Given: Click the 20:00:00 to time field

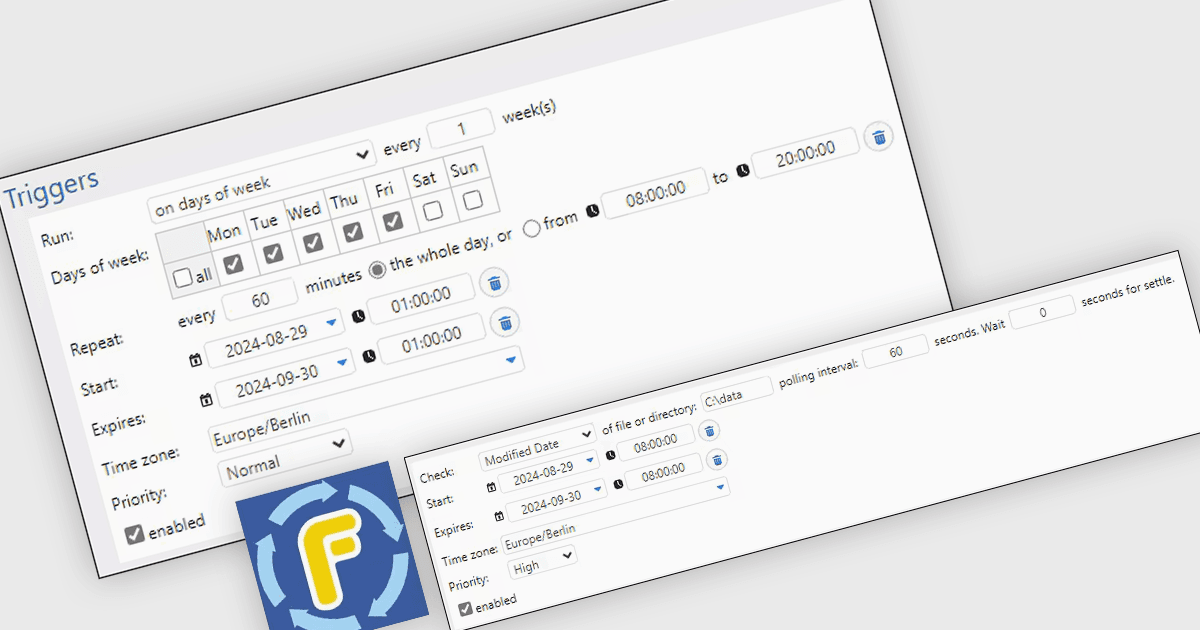Looking at the screenshot, I should (x=806, y=155).
